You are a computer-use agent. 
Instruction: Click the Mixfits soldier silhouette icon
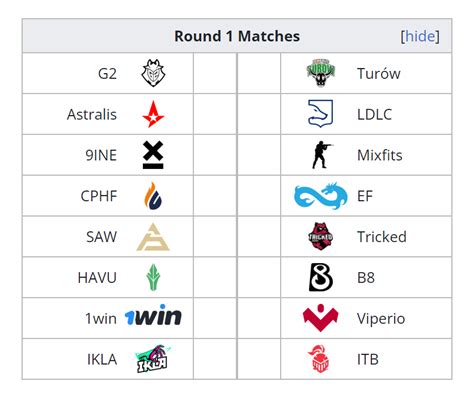[x=322, y=155]
